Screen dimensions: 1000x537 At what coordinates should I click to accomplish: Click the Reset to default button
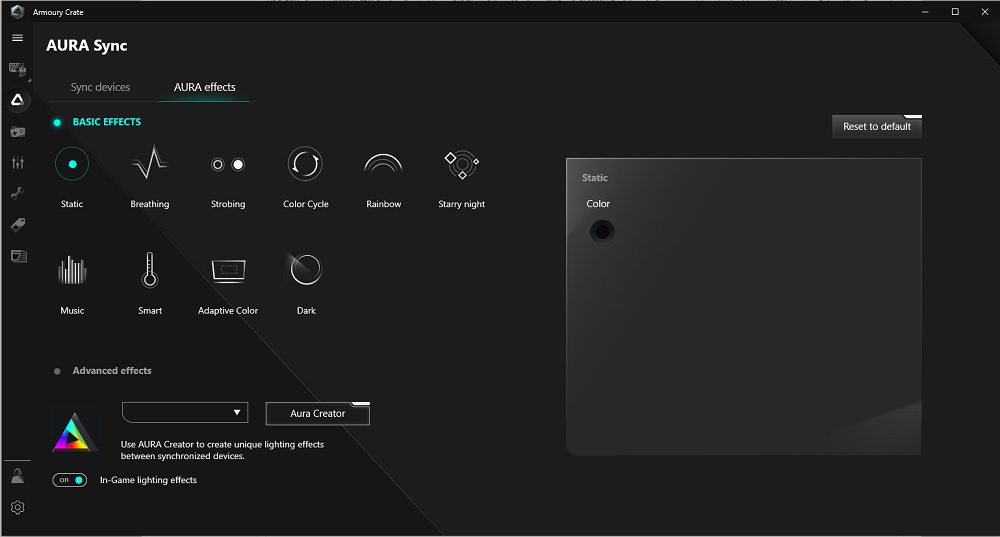[x=877, y=126]
